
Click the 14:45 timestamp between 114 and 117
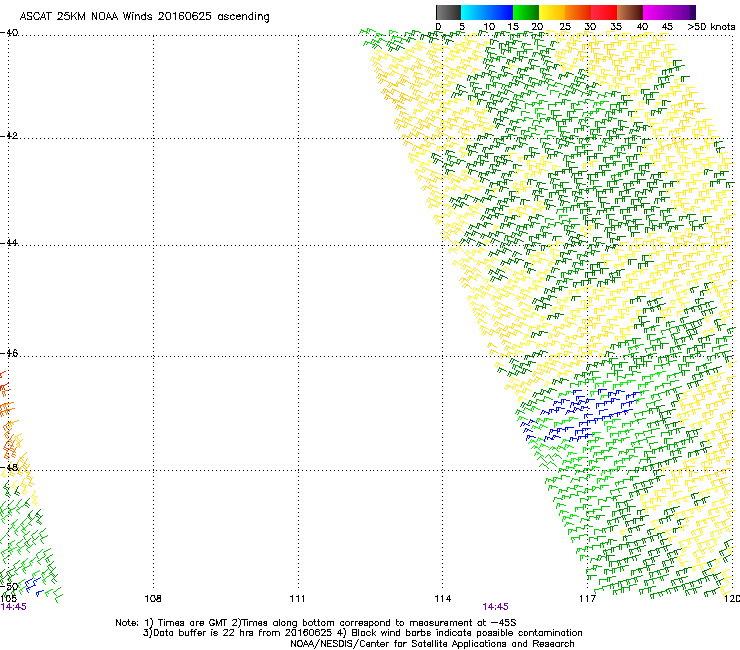(495, 607)
